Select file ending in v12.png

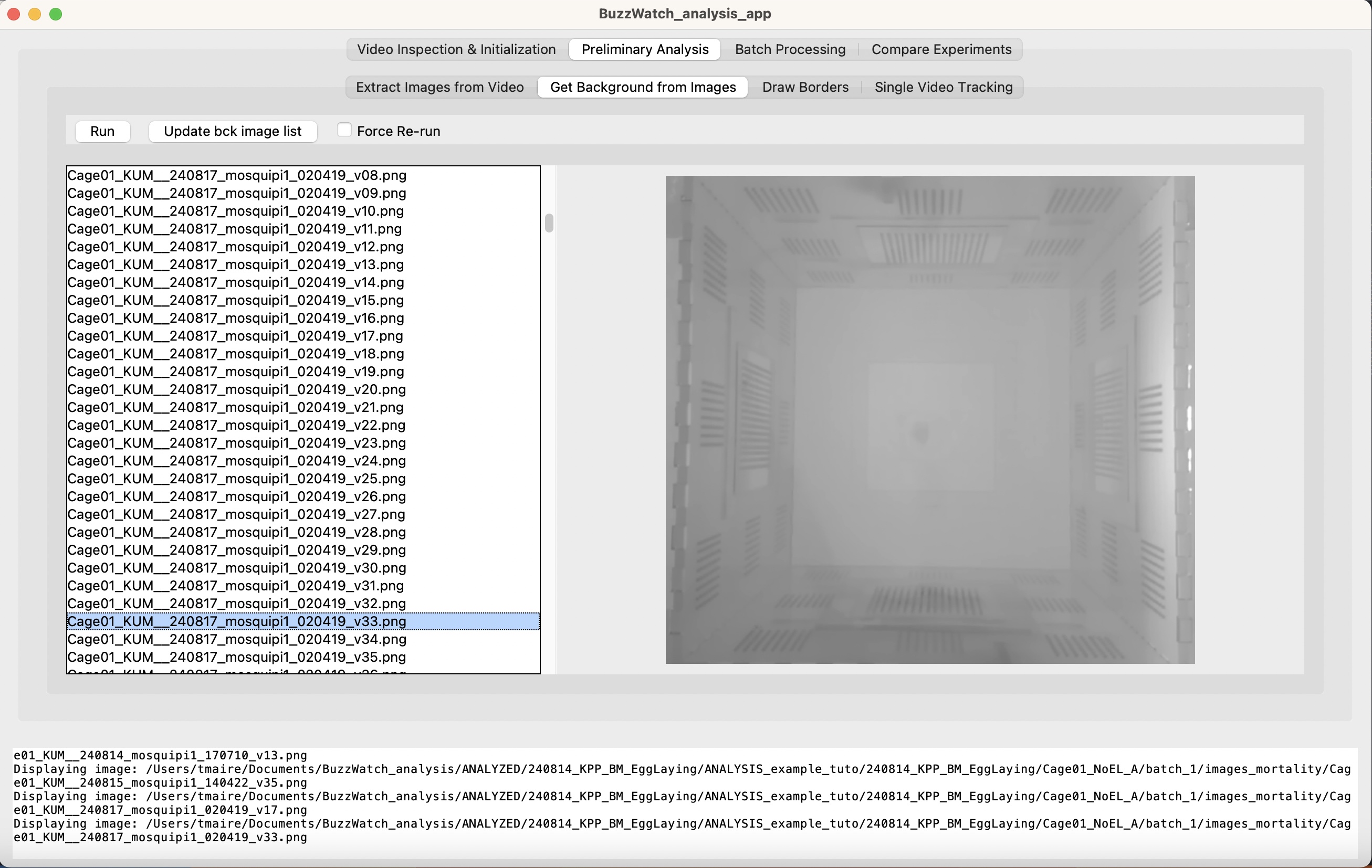pyautogui.click(x=303, y=247)
